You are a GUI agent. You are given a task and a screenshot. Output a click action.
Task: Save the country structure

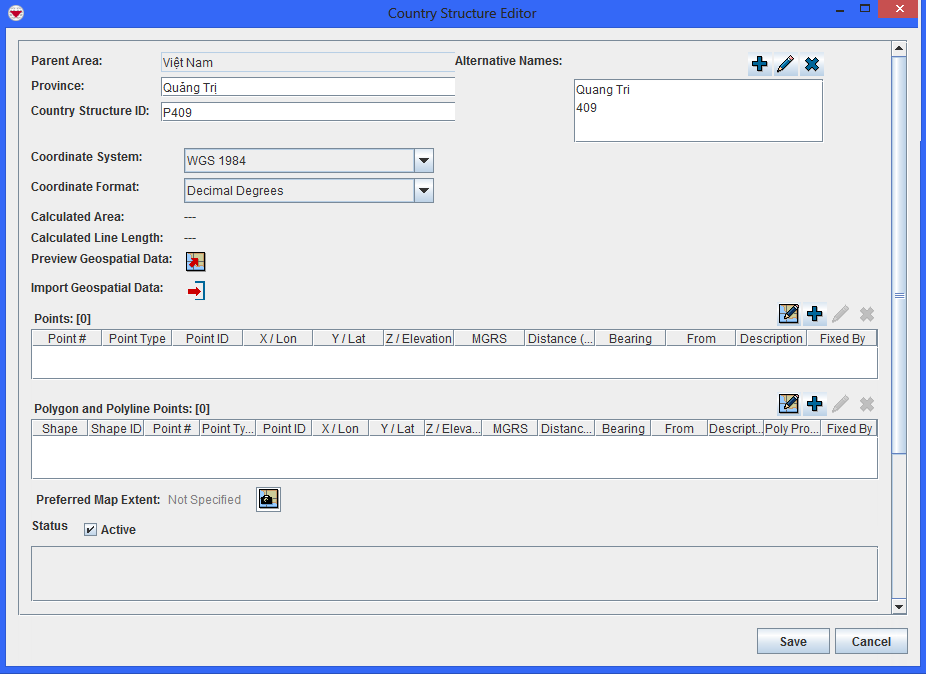[x=793, y=642]
